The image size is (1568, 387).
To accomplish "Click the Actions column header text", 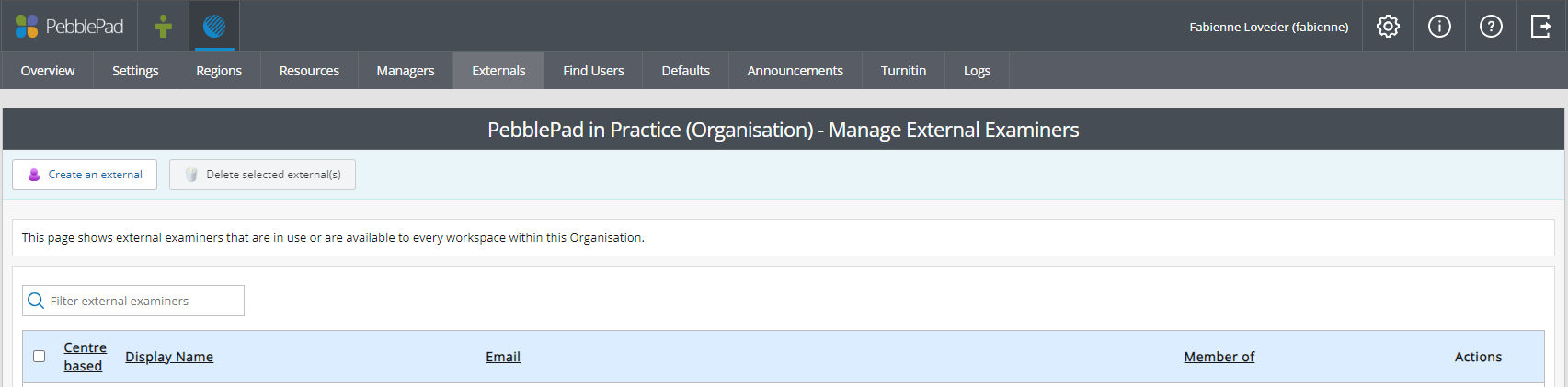I will point(1478,357).
